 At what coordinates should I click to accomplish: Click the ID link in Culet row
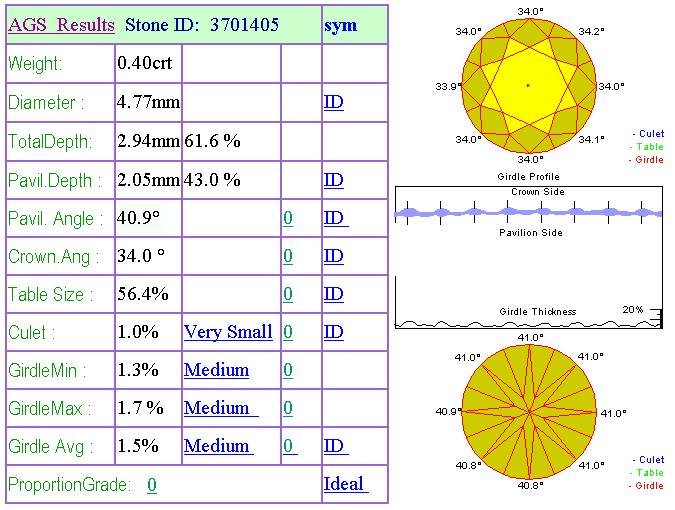click(334, 332)
